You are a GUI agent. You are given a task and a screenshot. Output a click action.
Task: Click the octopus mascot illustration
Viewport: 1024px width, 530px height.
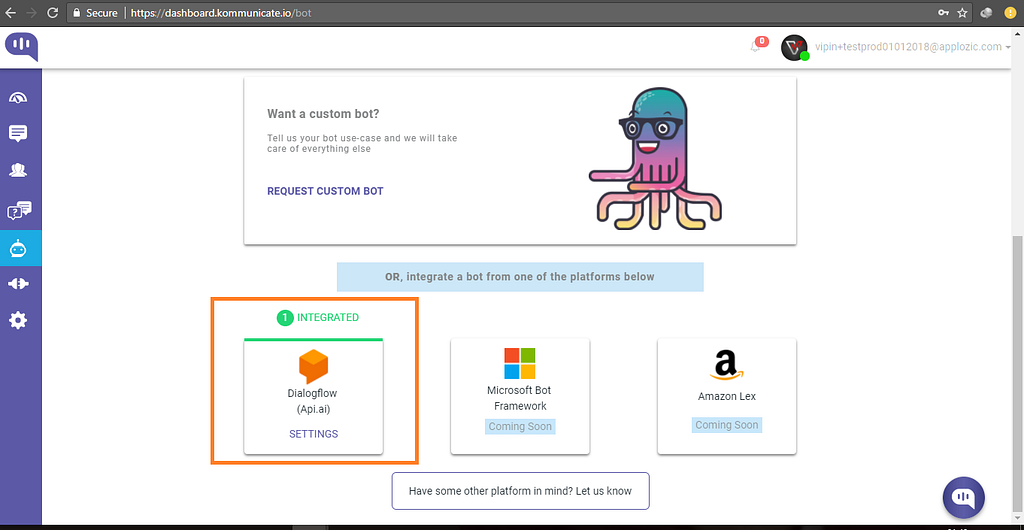656,159
